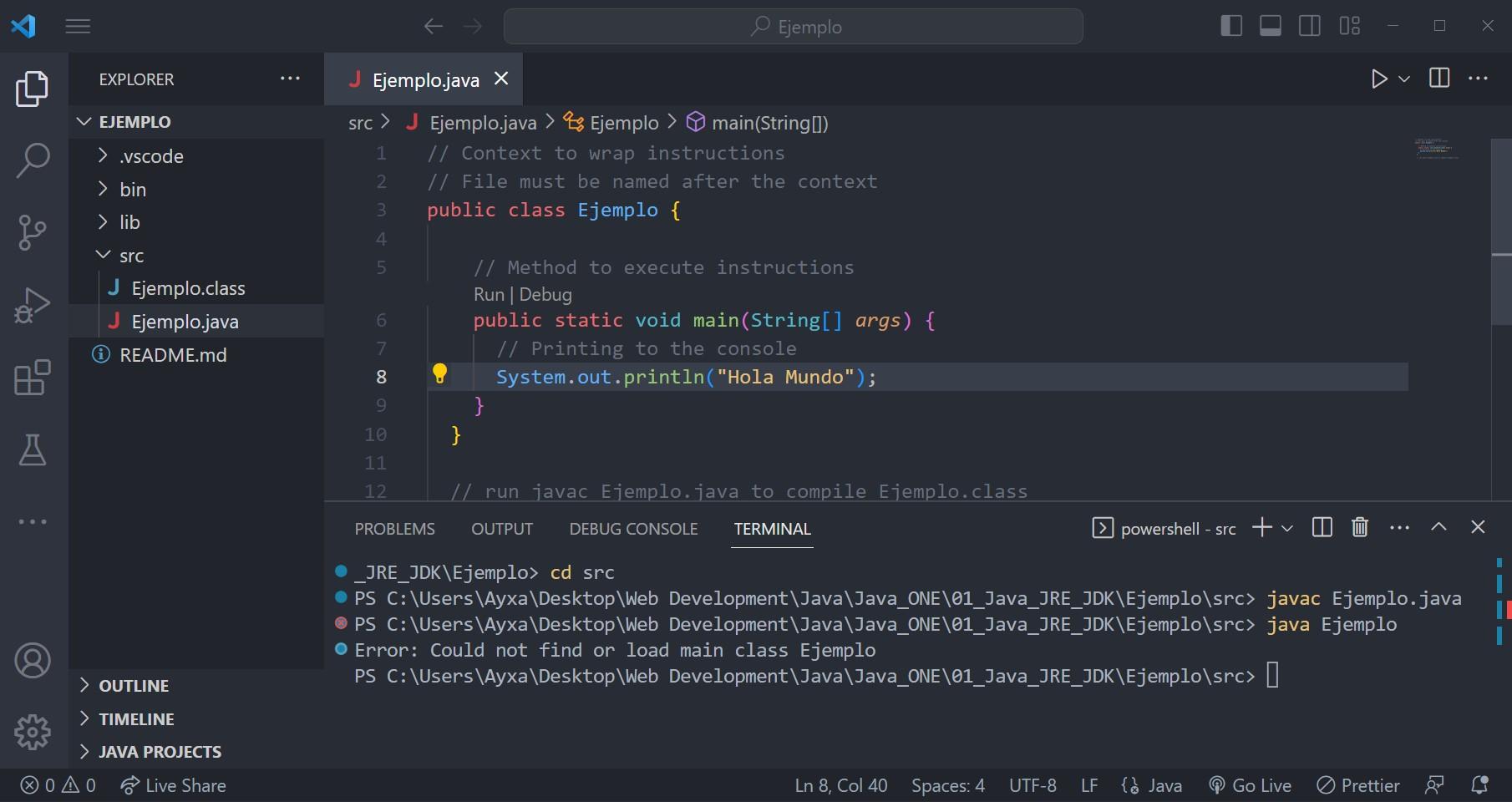
Task: Switch to the OUTPUT tab
Action: point(501,529)
